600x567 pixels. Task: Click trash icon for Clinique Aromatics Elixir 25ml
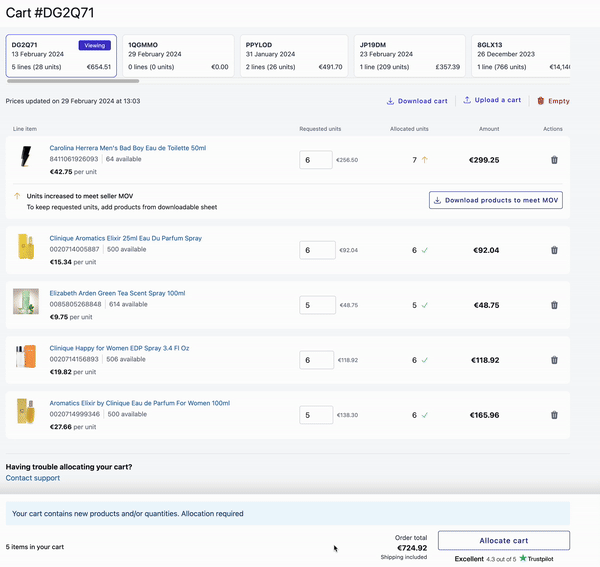point(554,250)
